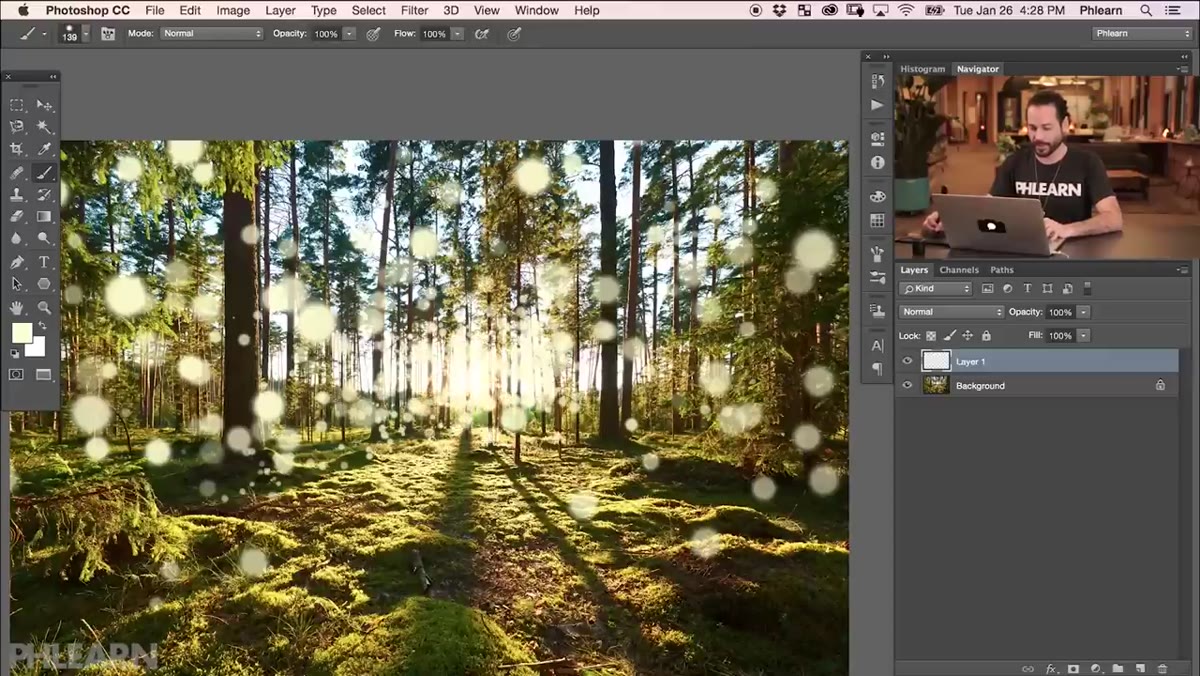Open the Layers panel Opacity slider arrow
This screenshot has height=676, width=1200.
click(1084, 312)
